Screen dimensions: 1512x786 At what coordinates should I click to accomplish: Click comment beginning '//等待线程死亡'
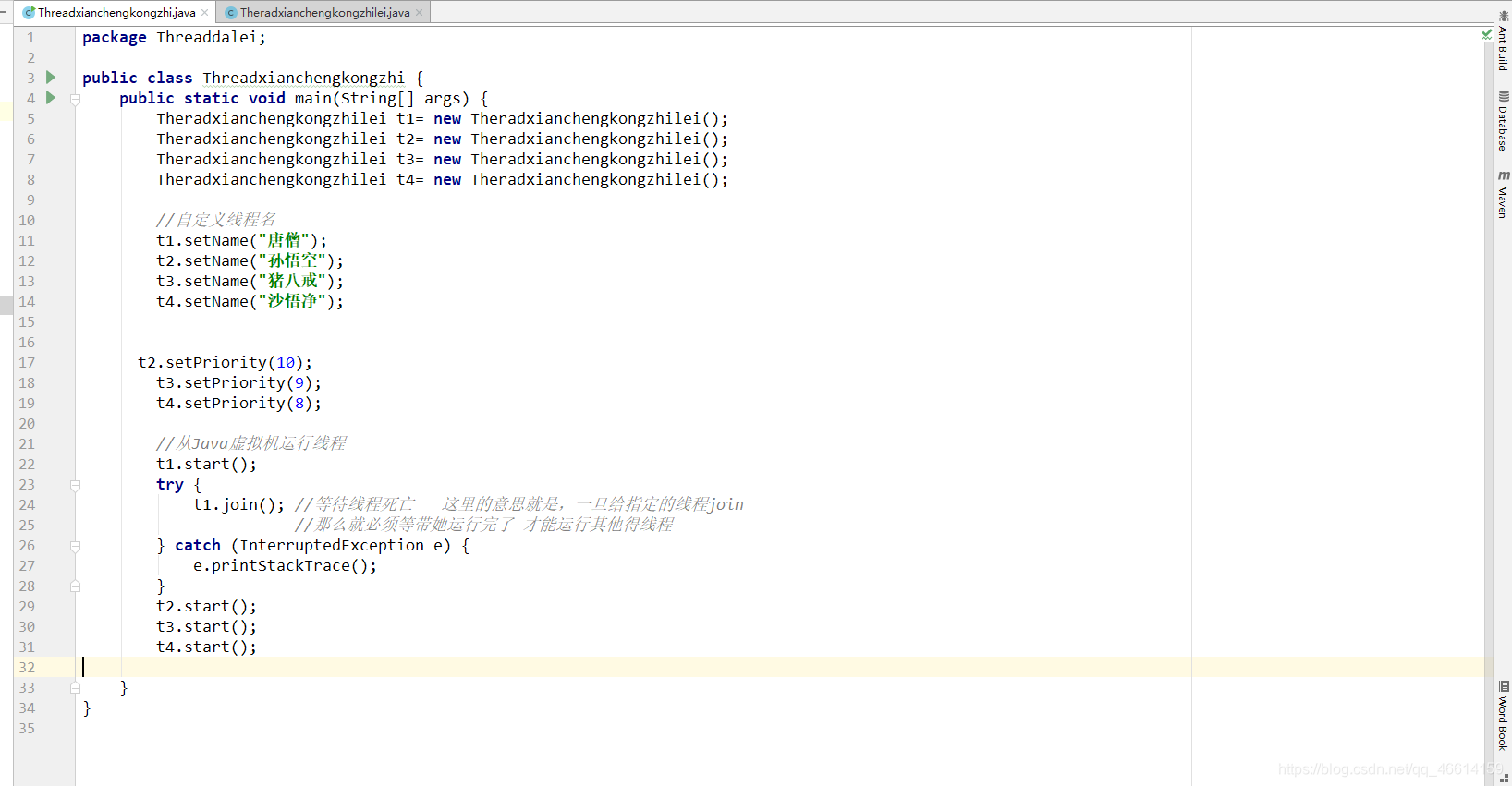click(x=518, y=504)
